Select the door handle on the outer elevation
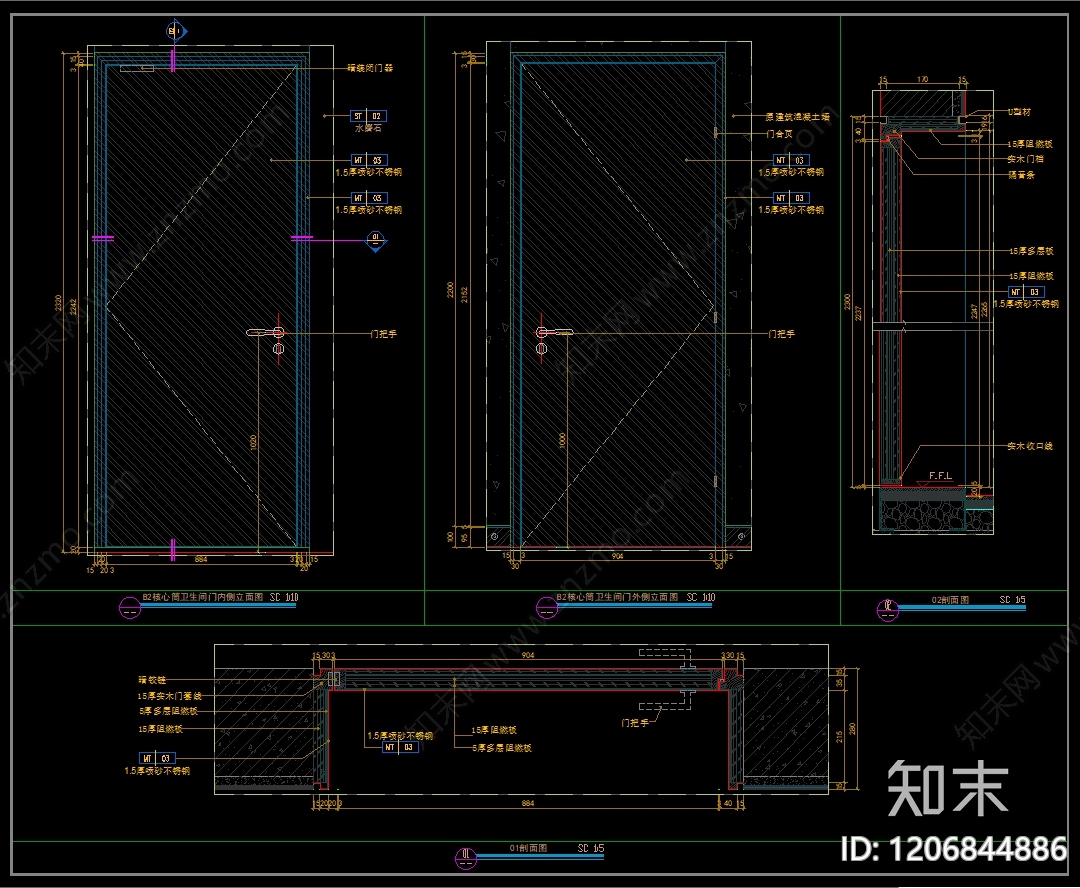 click(554, 333)
